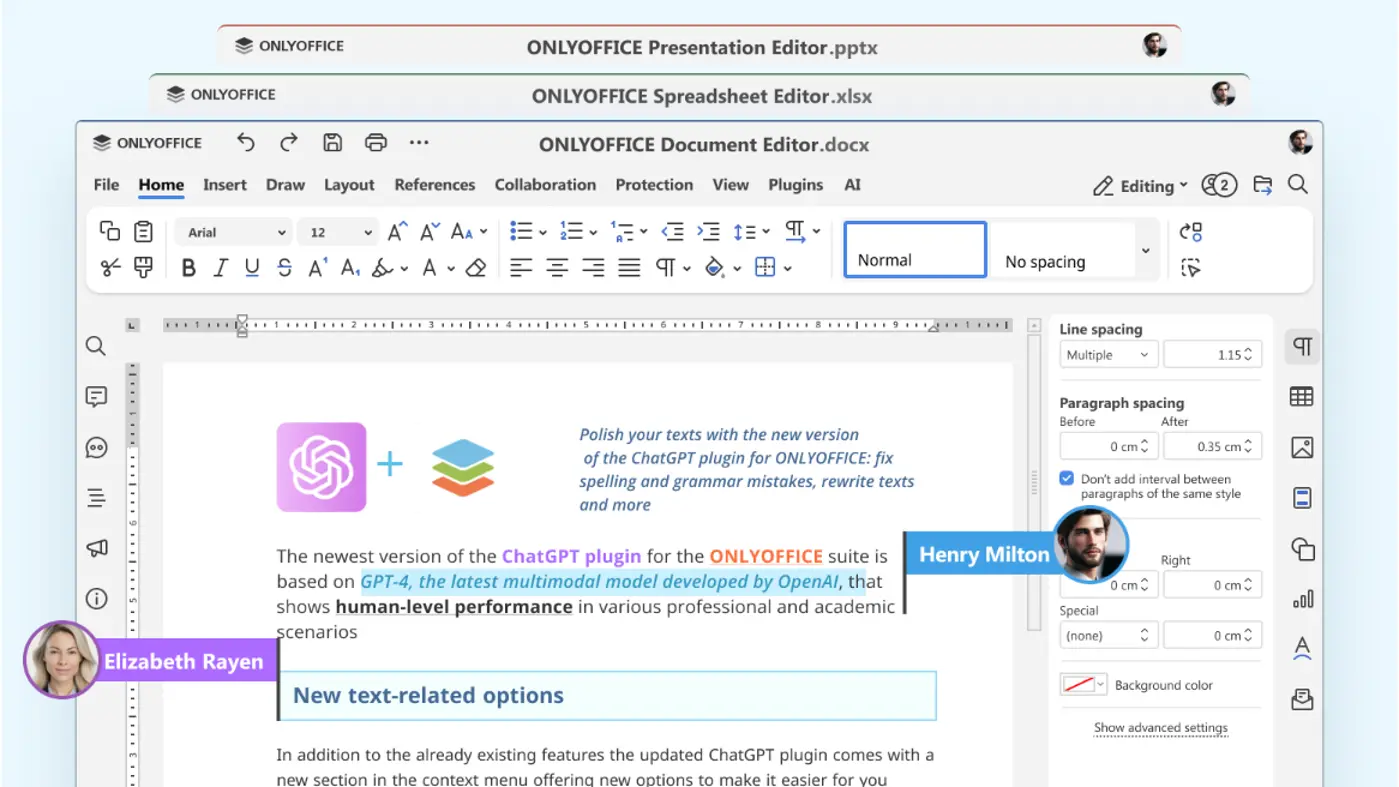This screenshot has width=1399, height=787.
Task: Toggle Italic formatting
Action: pos(220,268)
